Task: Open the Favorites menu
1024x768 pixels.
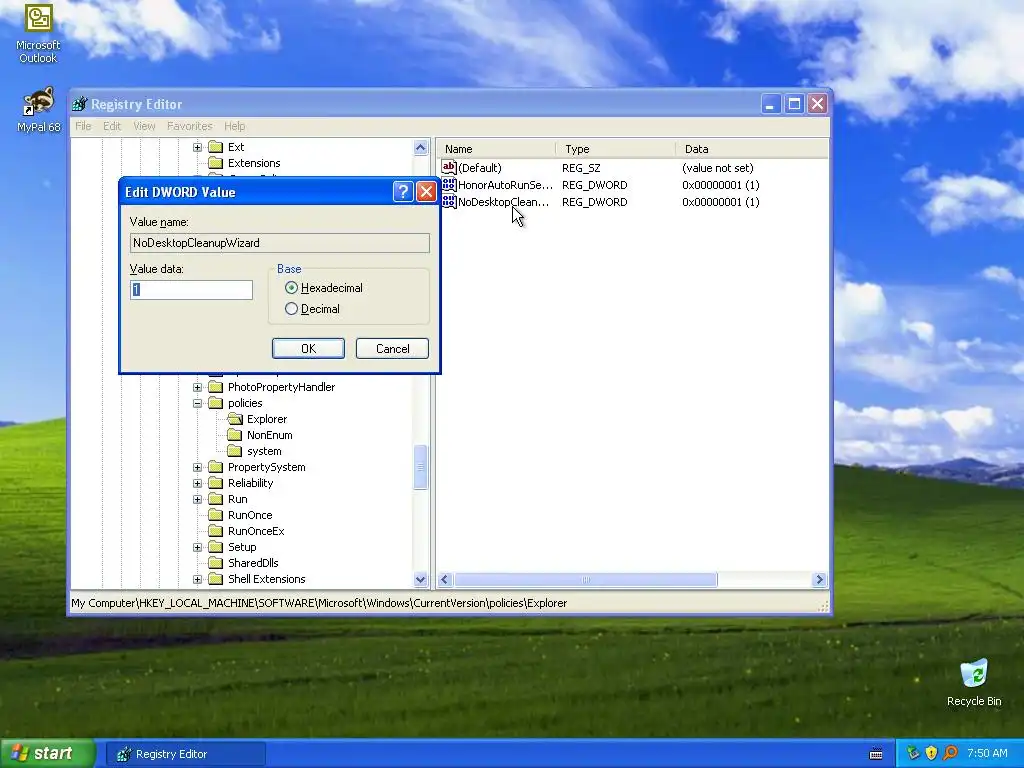Action: 189,126
